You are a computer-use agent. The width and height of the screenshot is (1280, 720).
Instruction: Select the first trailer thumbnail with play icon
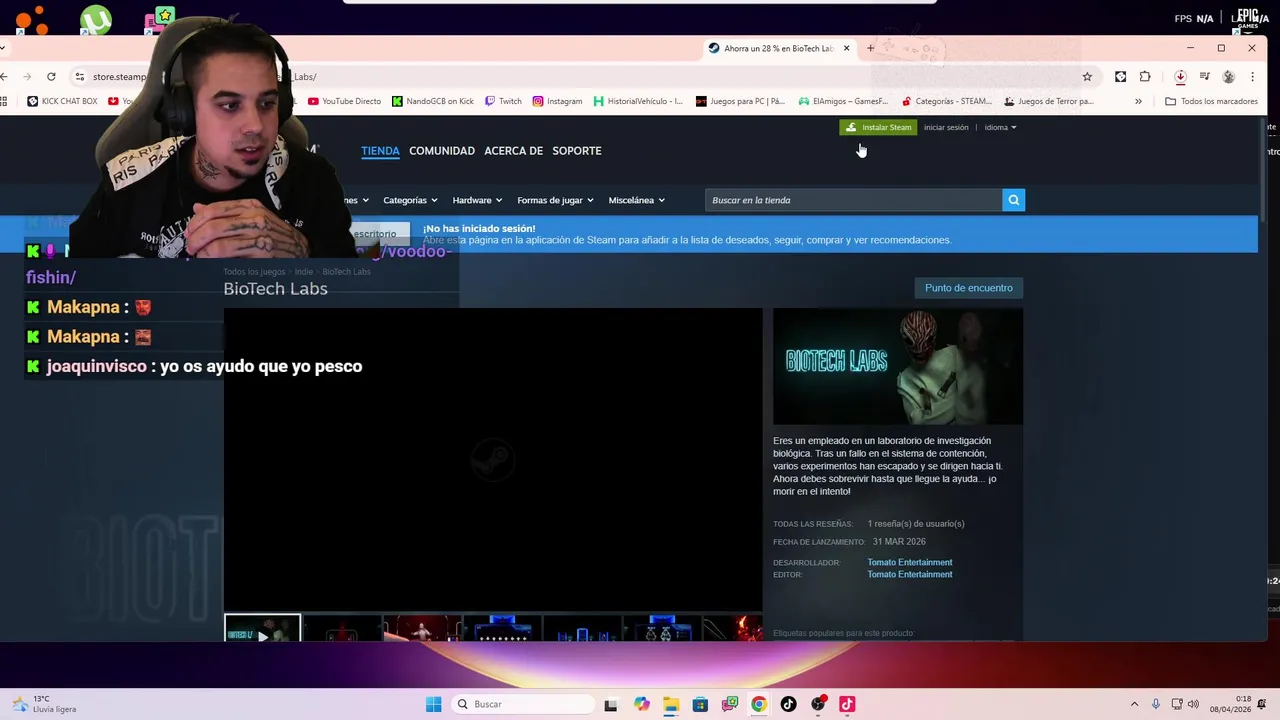click(x=262, y=628)
